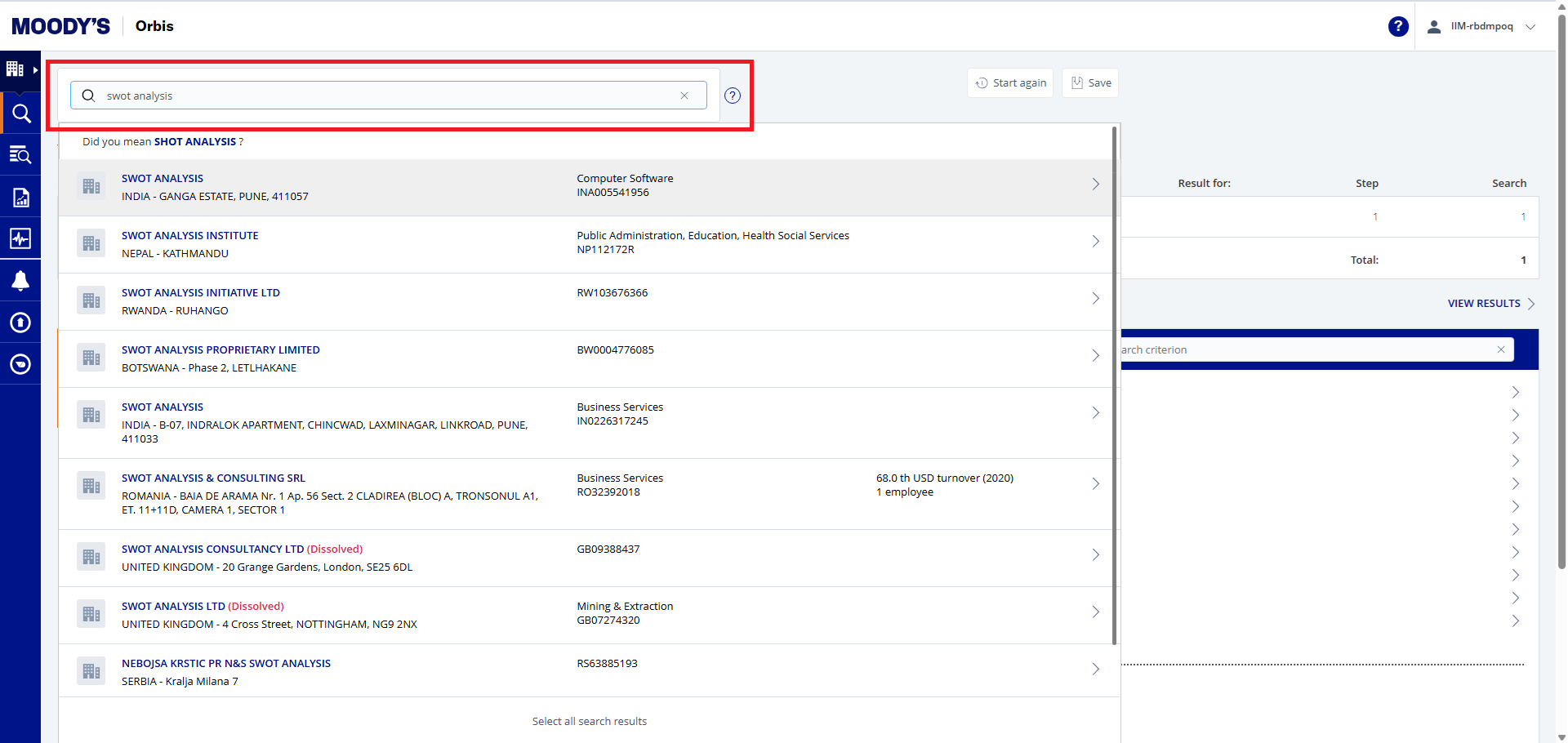The height and width of the screenshot is (743, 1568).
Task: Open SWOT ANALYSIS PROPRIETARY LIMITED company link
Action: (x=220, y=350)
